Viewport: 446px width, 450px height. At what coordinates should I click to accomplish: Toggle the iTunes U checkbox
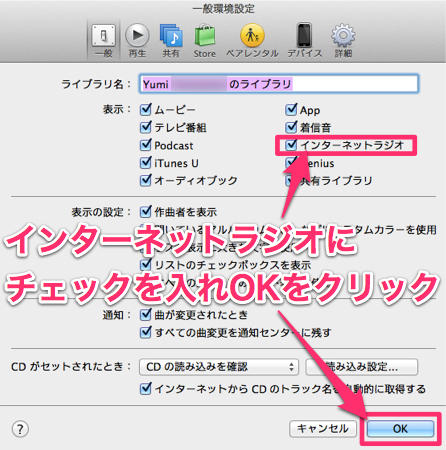[x=146, y=163]
